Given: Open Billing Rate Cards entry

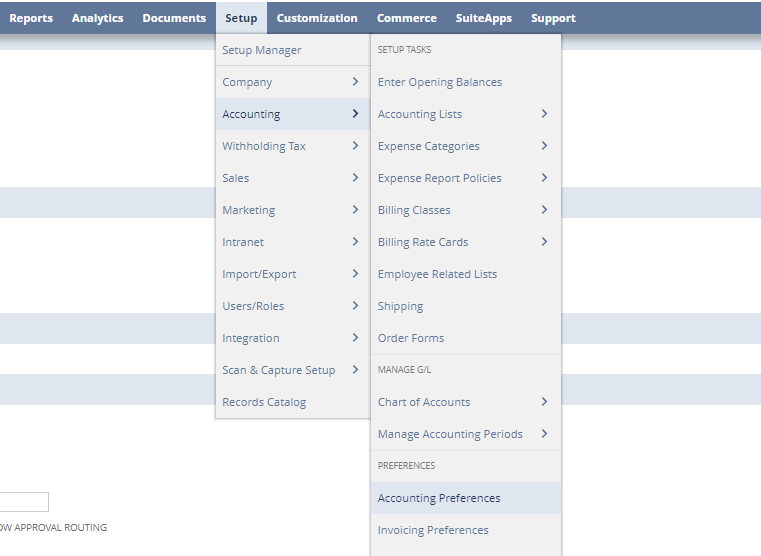Looking at the screenshot, I should point(466,242).
